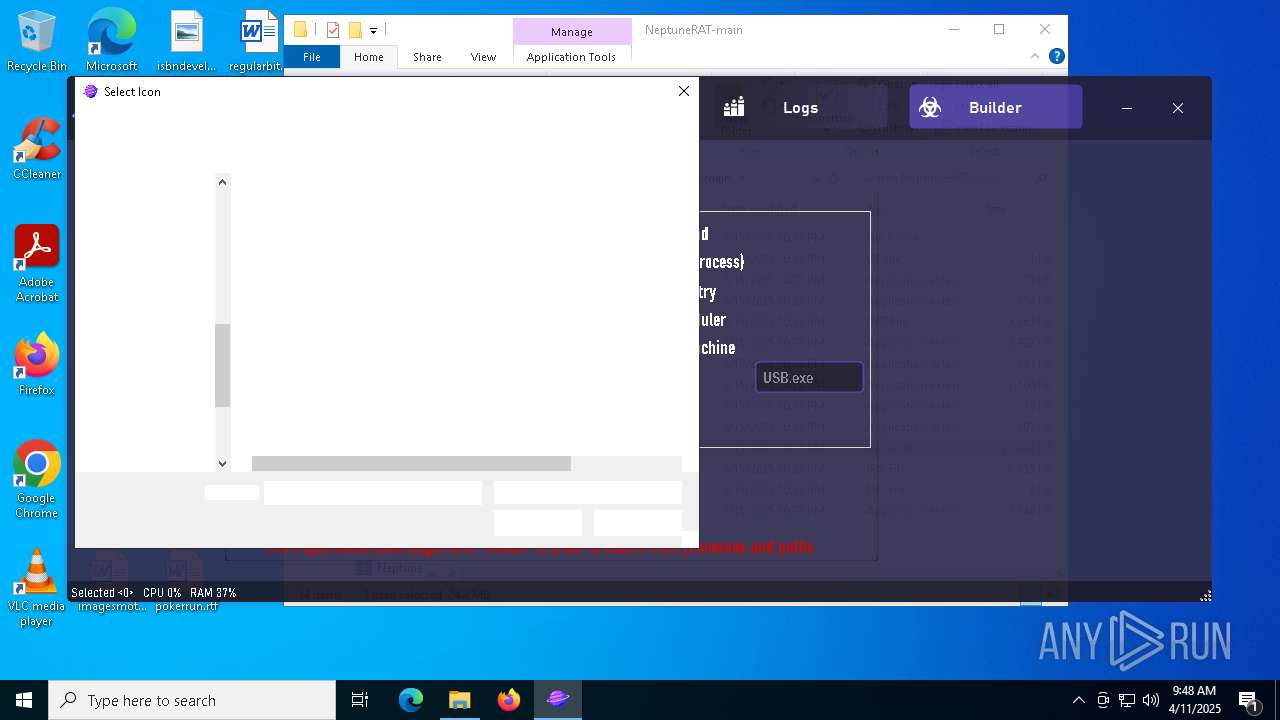
Task: Open Microsoft Edge from the taskbar
Action: [411, 700]
